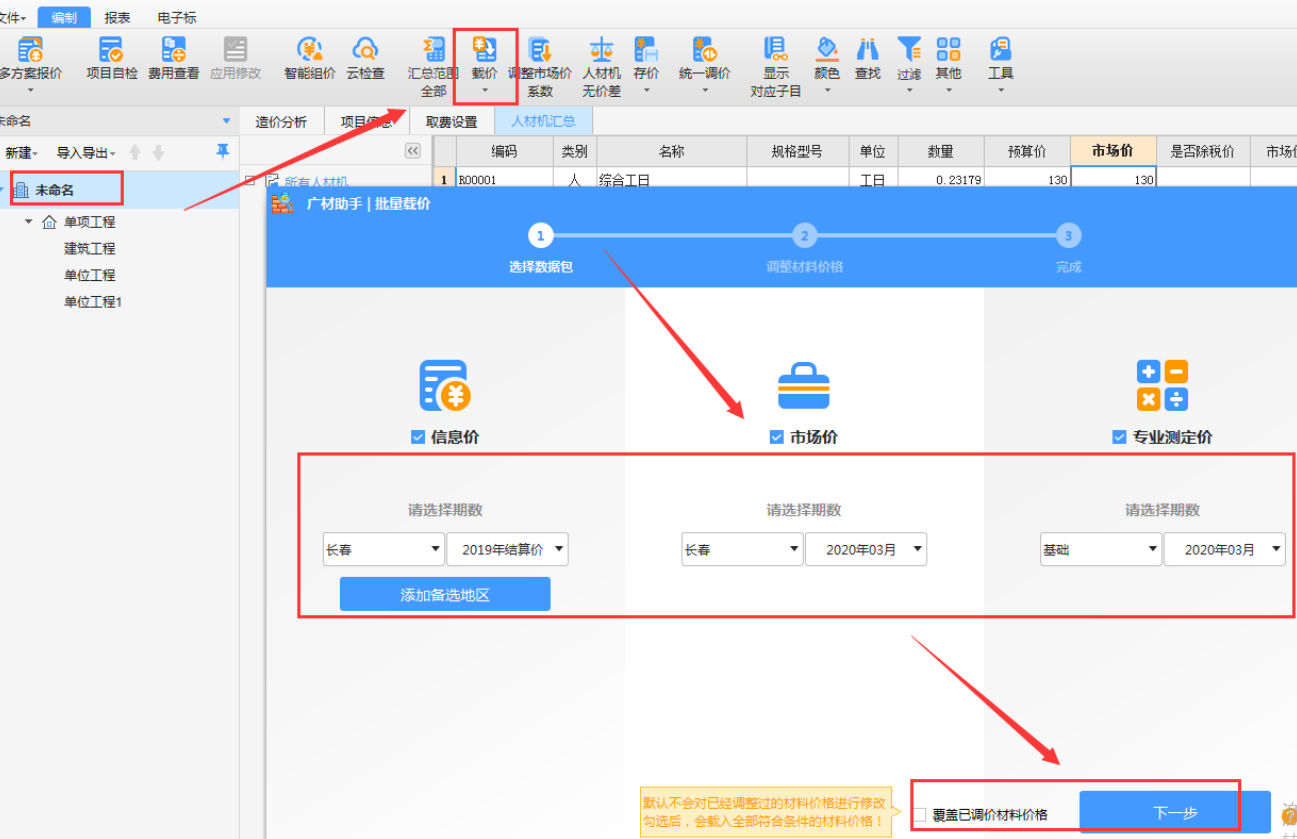Enable 覆盖已调价材料价格 checkbox
Viewport: 1297px width, 839px height.
click(920, 814)
